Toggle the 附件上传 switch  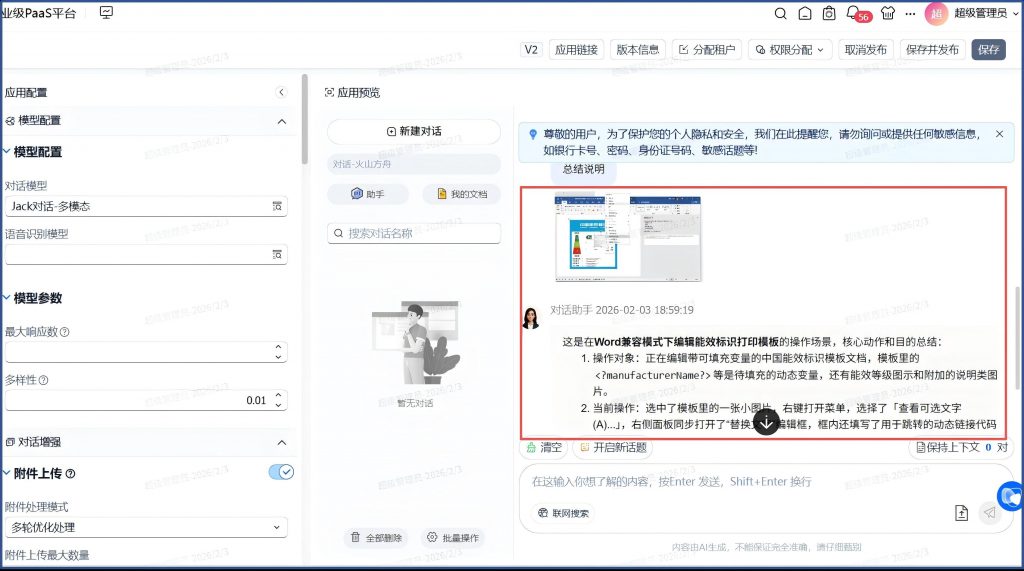click(281, 472)
